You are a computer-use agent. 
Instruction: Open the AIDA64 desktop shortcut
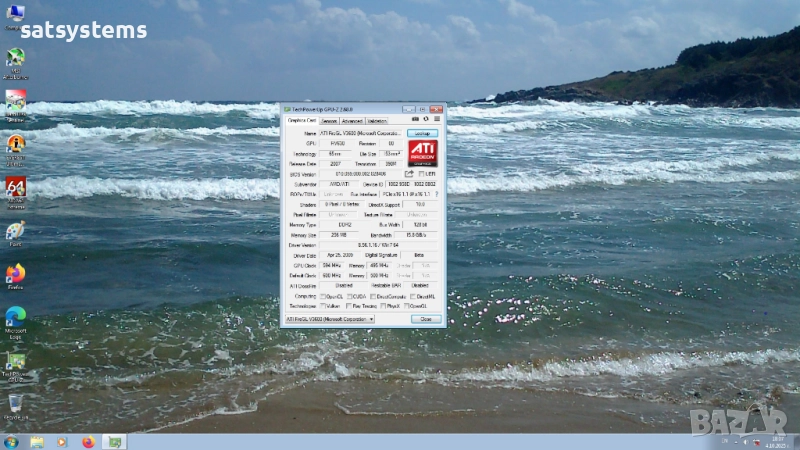point(15,188)
